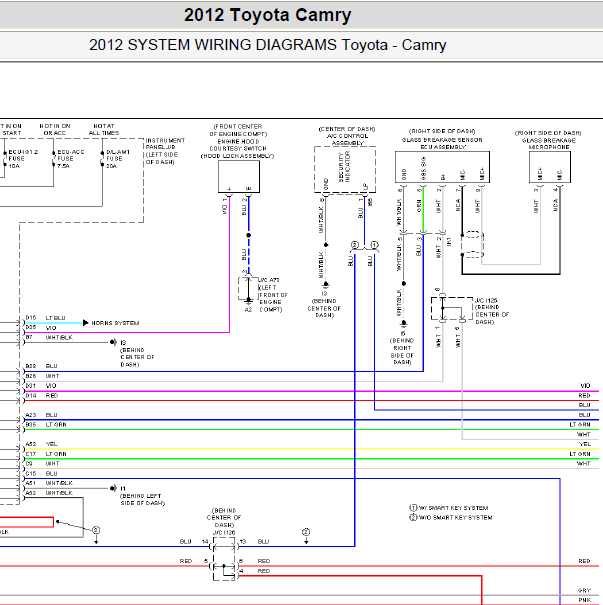603x605 pixels.
Task: Click the C15 BLU wire pin label
Action: click(x=41, y=473)
